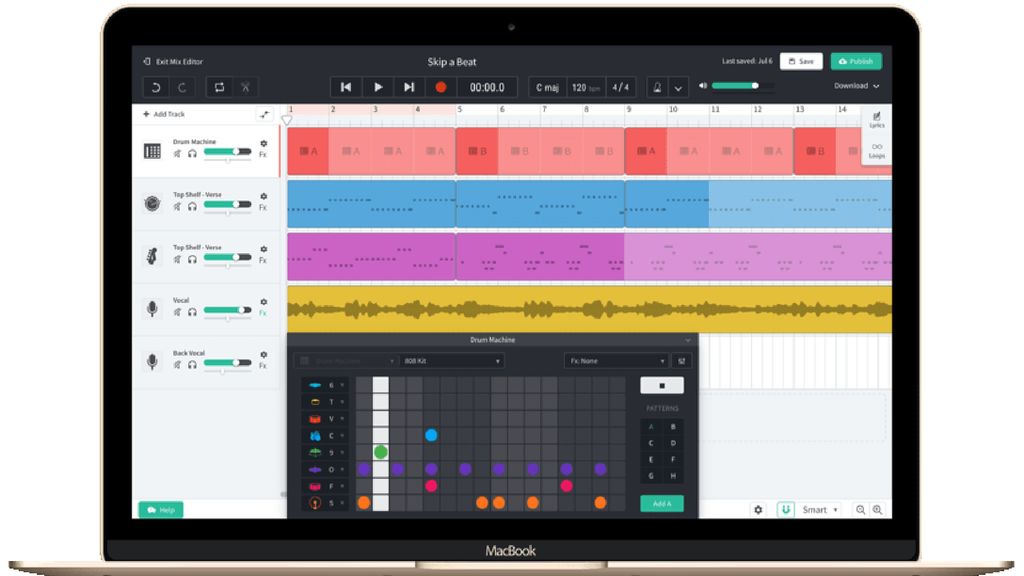Click the Drum Machine grid icon in the track list
The height and width of the screenshot is (576, 1024).
[152, 150]
